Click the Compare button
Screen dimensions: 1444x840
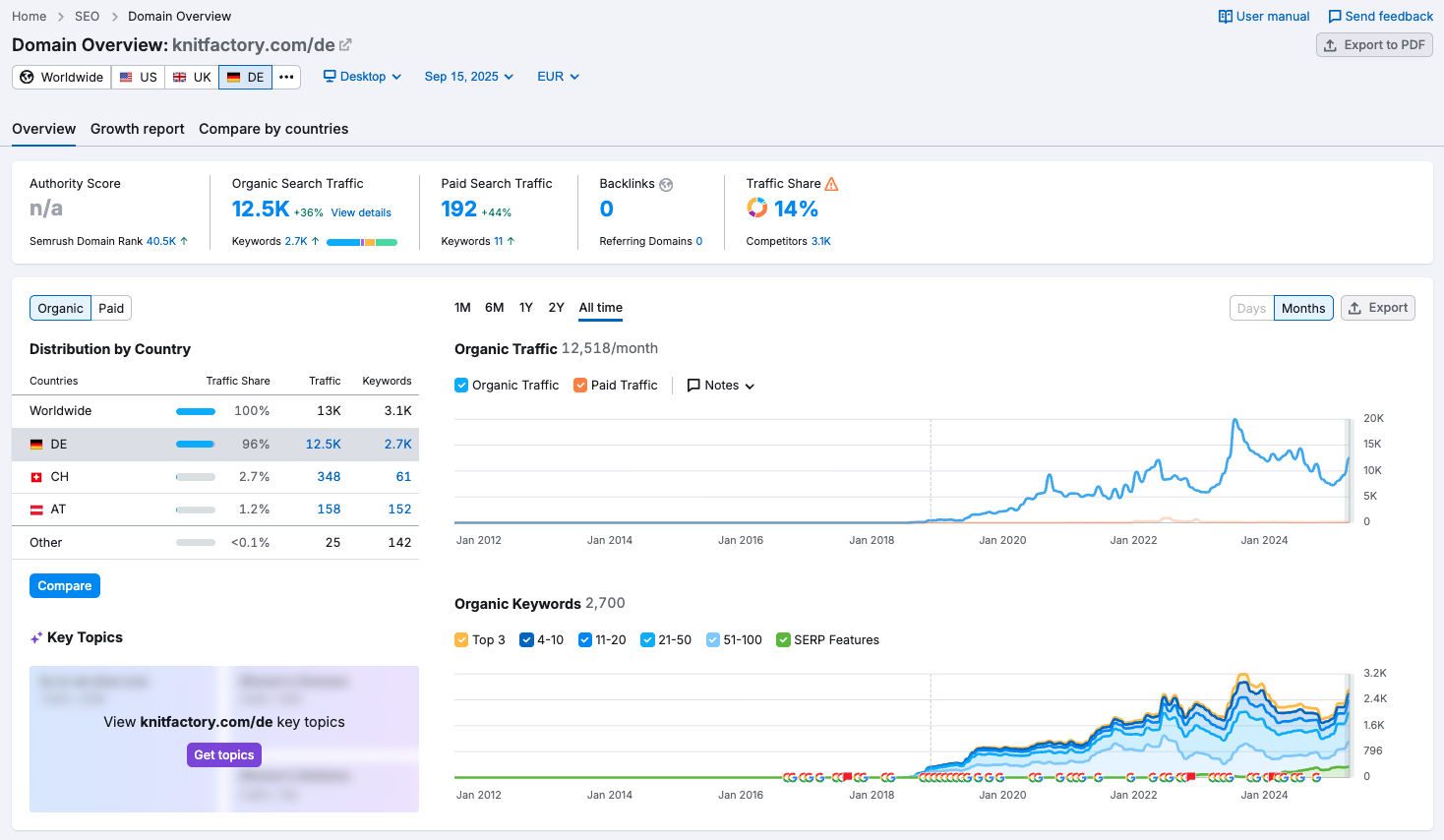coord(65,586)
